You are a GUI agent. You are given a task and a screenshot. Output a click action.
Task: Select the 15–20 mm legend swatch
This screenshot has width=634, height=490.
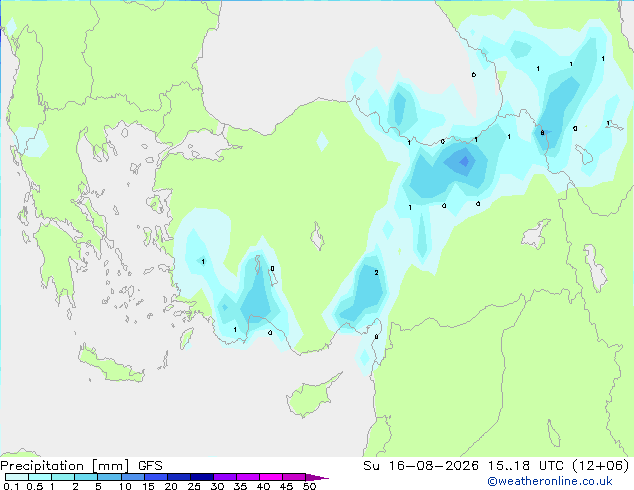[155, 477]
